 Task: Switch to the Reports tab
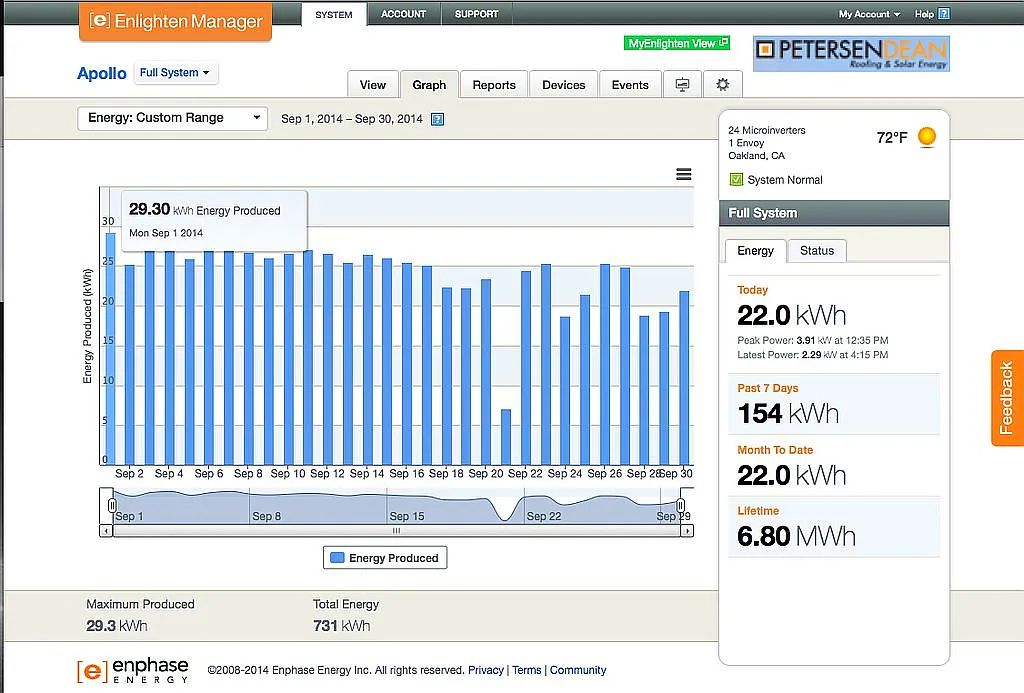[x=494, y=85]
